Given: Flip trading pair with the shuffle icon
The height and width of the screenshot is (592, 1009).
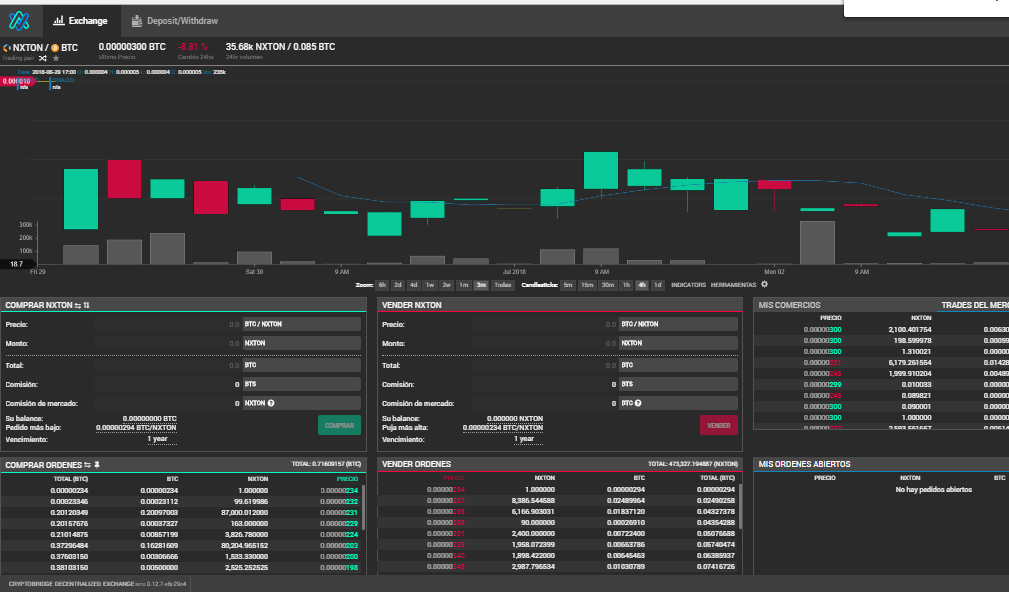Looking at the screenshot, I should pyautogui.click(x=42, y=58).
